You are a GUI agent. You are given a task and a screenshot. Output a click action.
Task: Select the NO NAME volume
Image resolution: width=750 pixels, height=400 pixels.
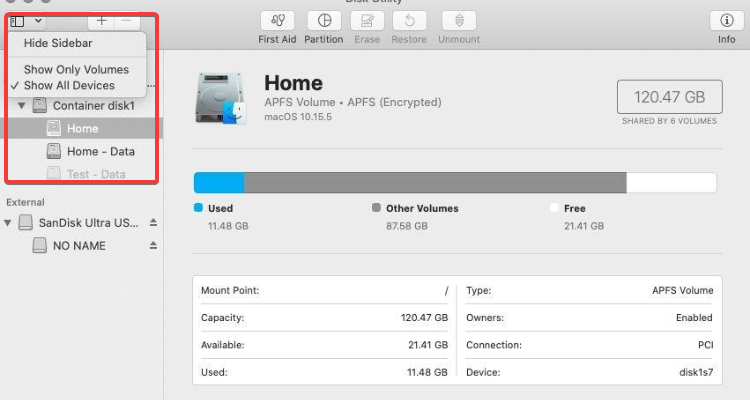pyautogui.click(x=81, y=245)
